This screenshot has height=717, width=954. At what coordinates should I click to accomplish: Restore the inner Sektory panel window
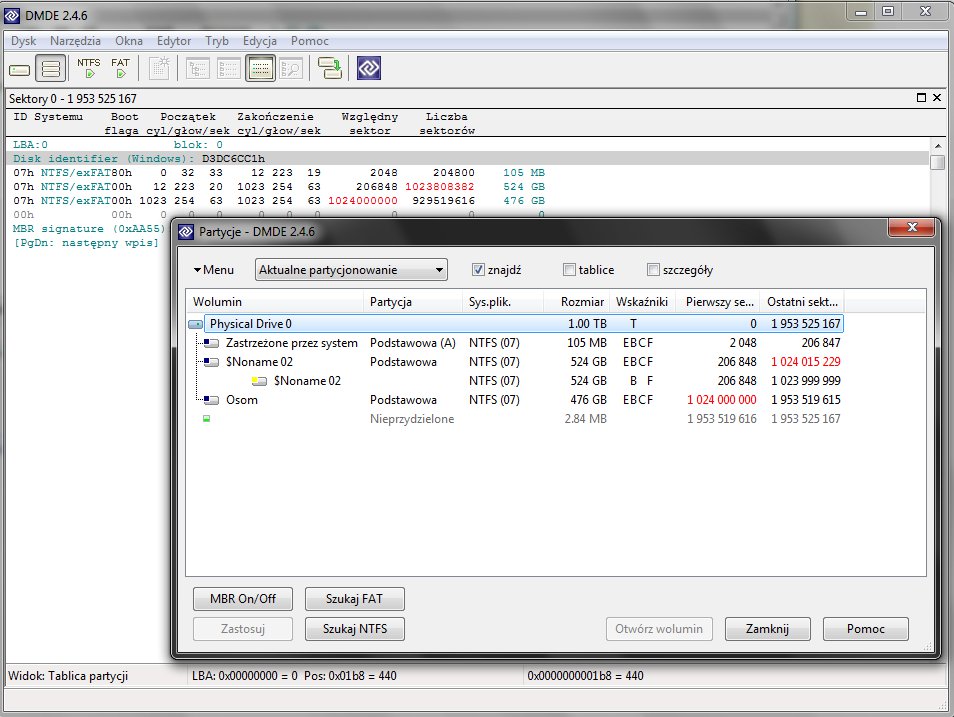click(921, 98)
